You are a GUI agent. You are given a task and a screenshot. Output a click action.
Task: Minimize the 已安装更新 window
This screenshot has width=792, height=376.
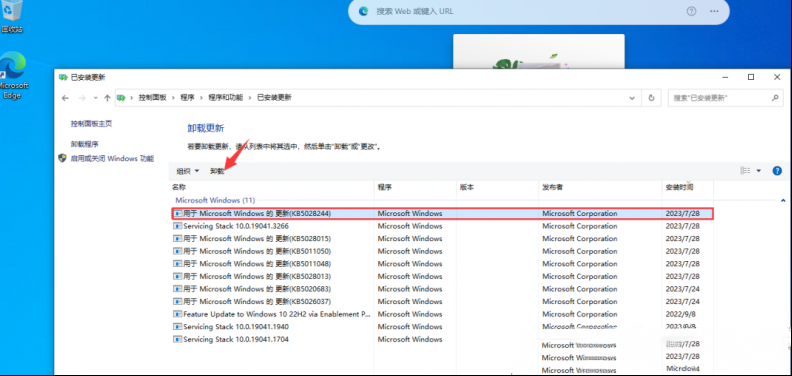coord(725,77)
